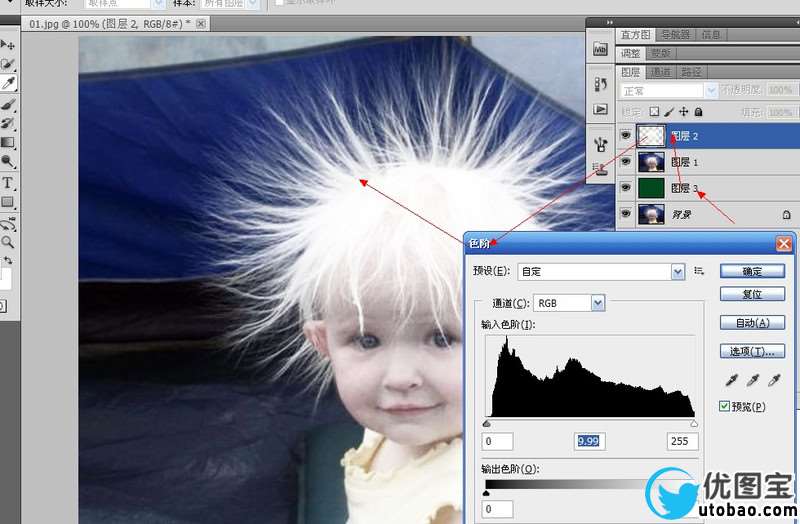Image resolution: width=800 pixels, height=524 pixels.
Task: Select the Rectangle shape tool
Action: (x=7, y=202)
